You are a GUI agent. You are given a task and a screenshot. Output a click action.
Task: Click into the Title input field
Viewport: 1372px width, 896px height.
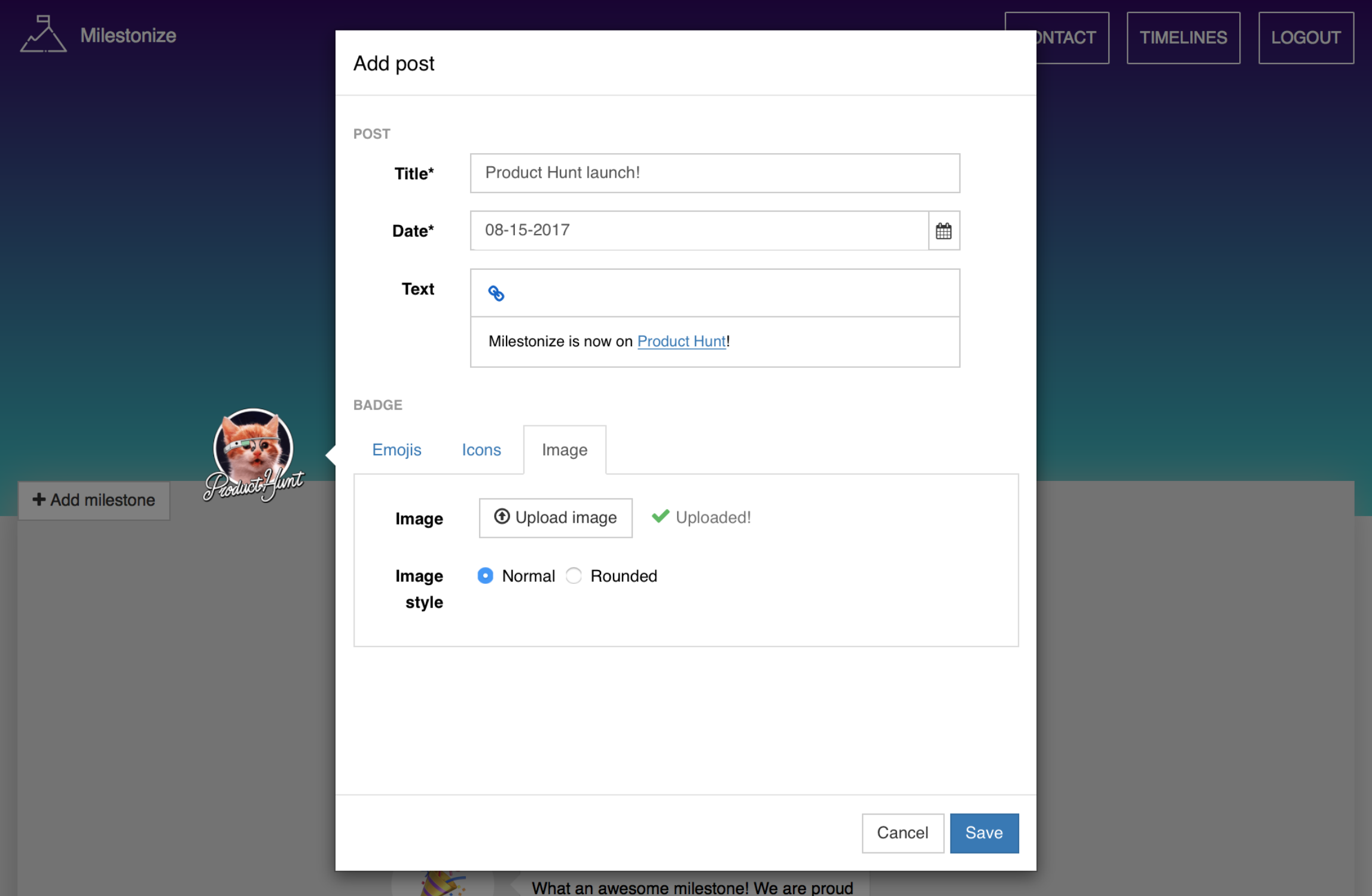(714, 173)
